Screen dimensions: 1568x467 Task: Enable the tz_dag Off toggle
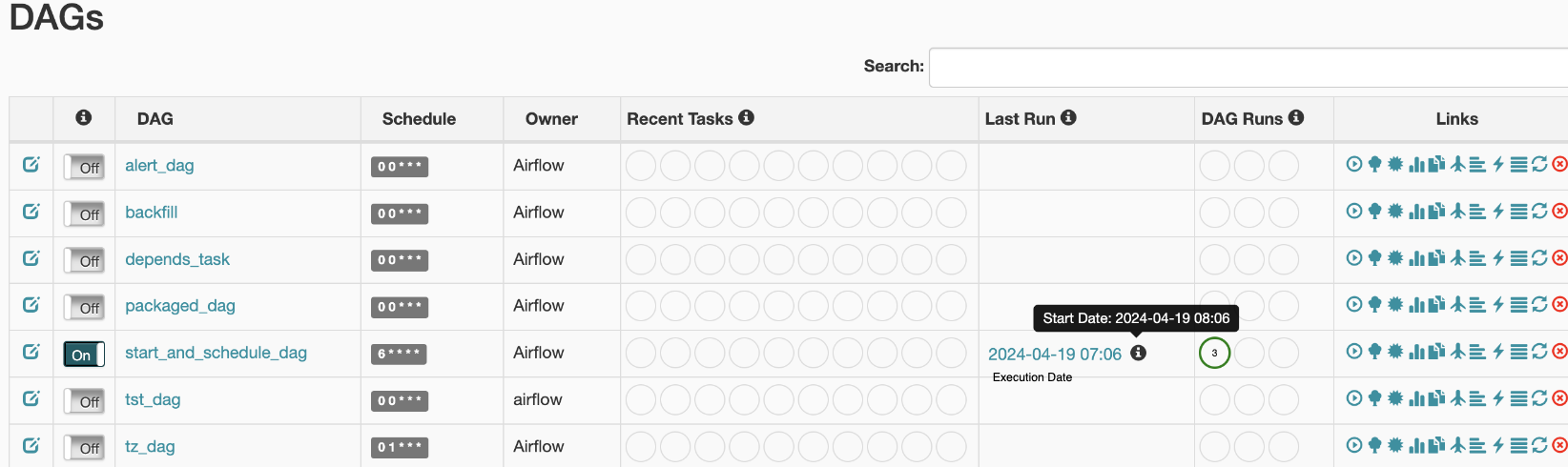coord(84,448)
